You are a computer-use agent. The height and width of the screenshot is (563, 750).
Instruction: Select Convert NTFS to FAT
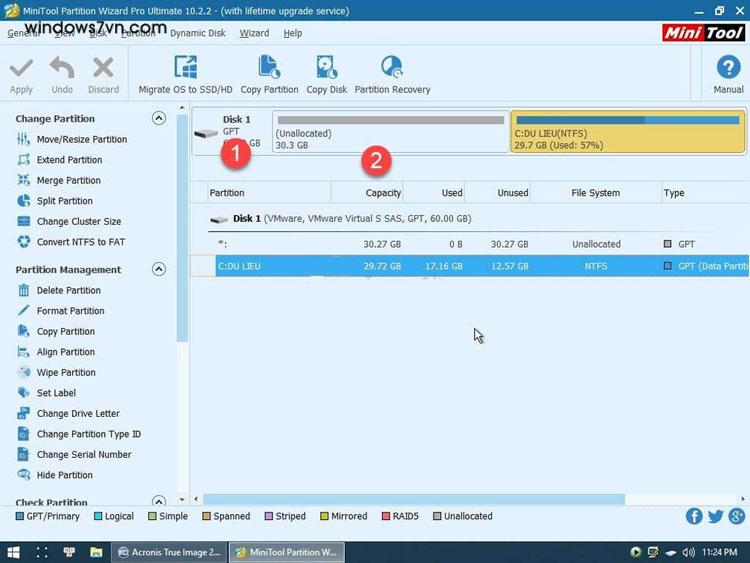pyautogui.click(x=81, y=242)
